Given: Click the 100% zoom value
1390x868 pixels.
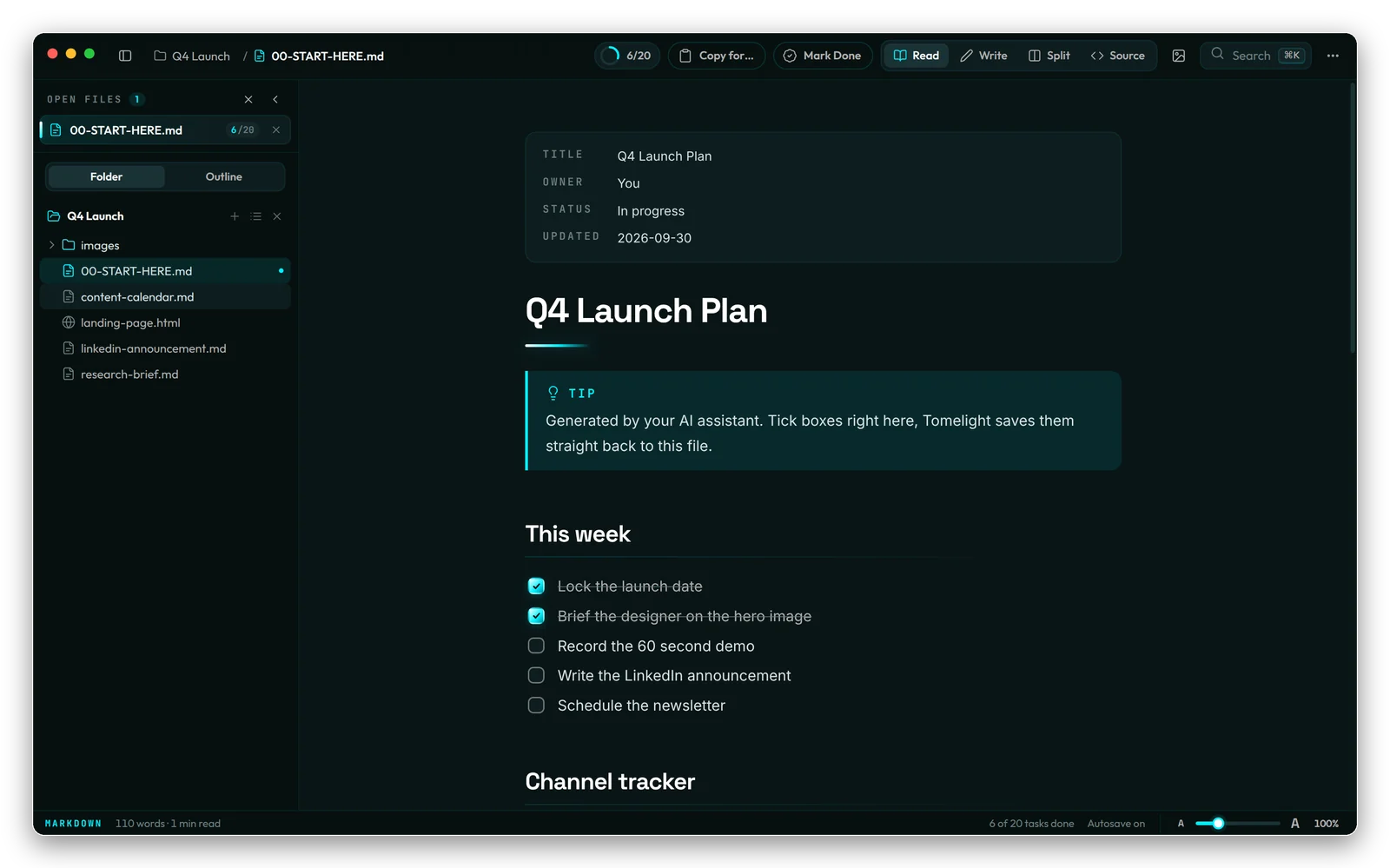Looking at the screenshot, I should (1326, 824).
